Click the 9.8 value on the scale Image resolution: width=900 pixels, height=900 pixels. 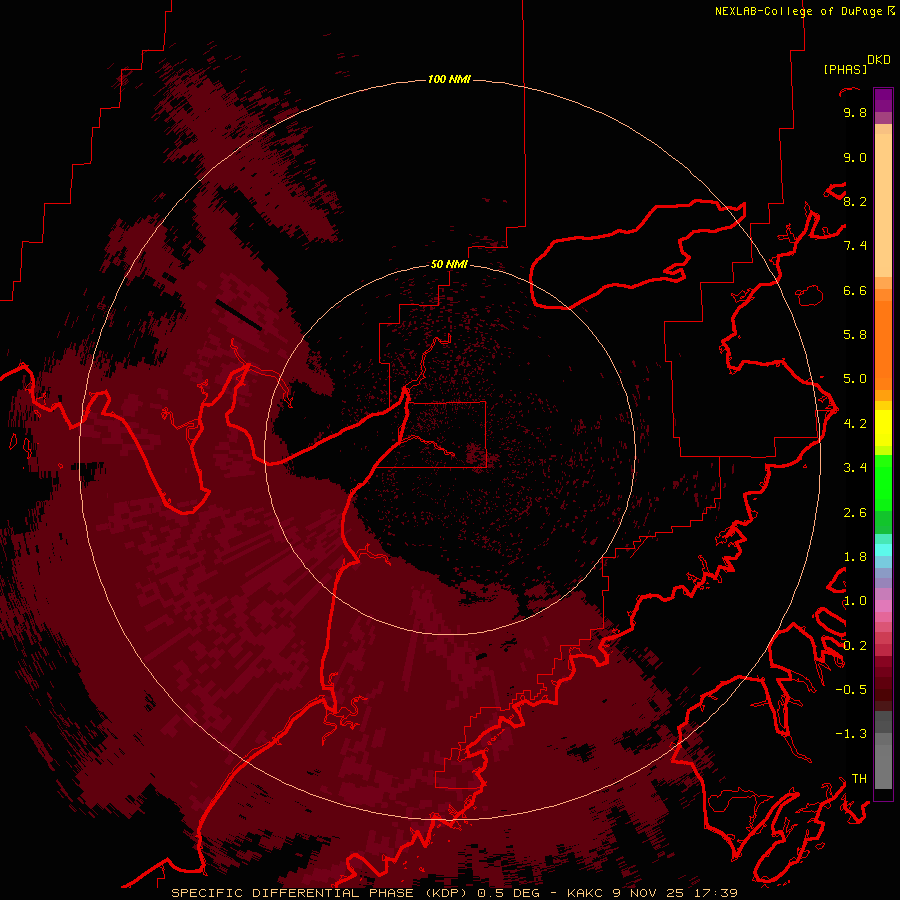coord(855,112)
